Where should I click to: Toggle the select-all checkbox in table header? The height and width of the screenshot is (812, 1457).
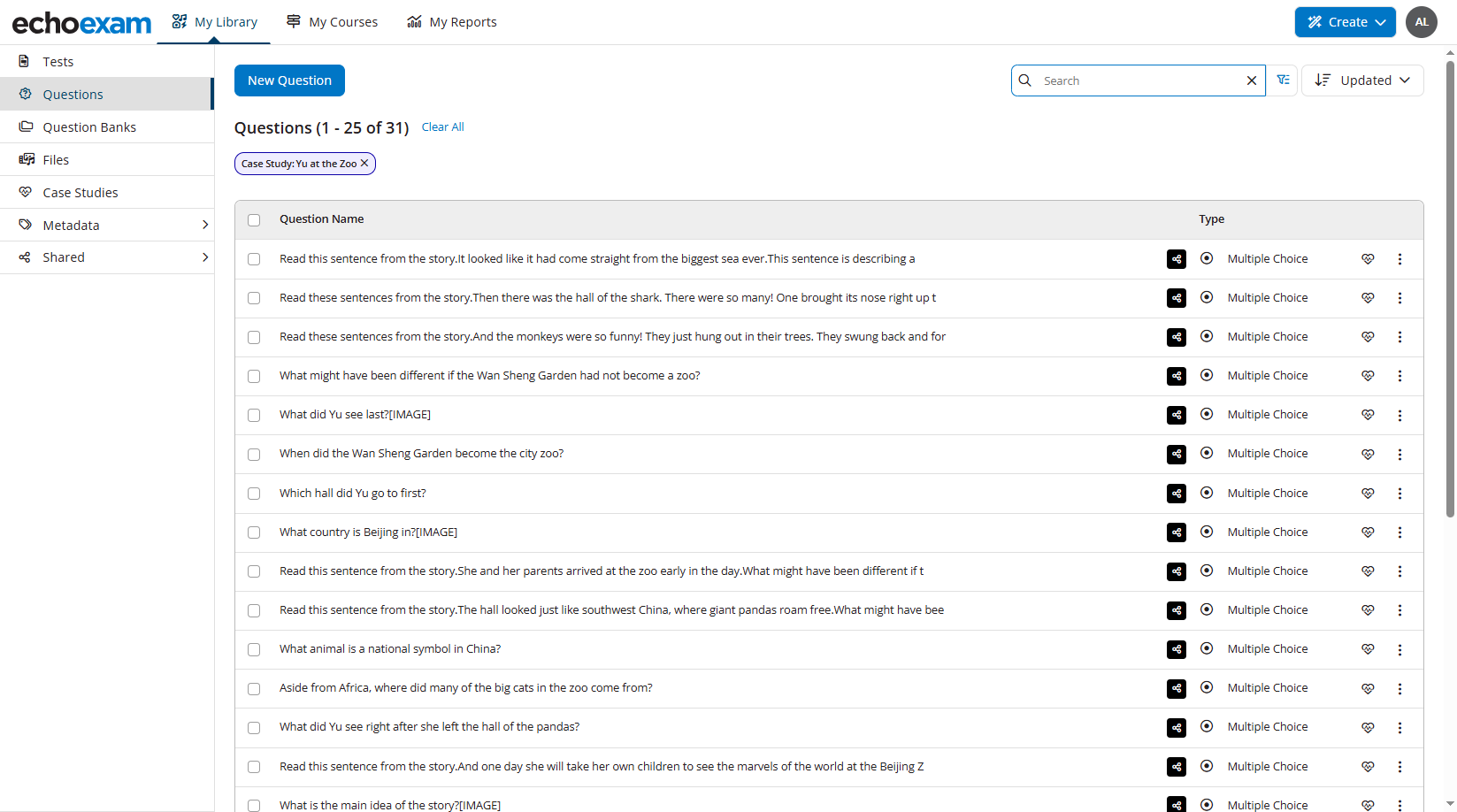(x=255, y=220)
